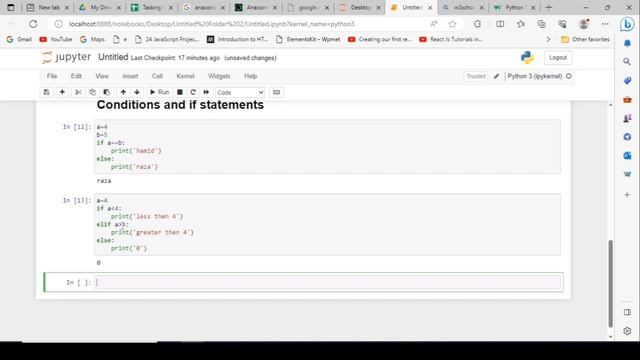Image resolution: width=640 pixels, height=360 pixels.
Task: Open the cell type Code dropdown
Action: point(240,93)
